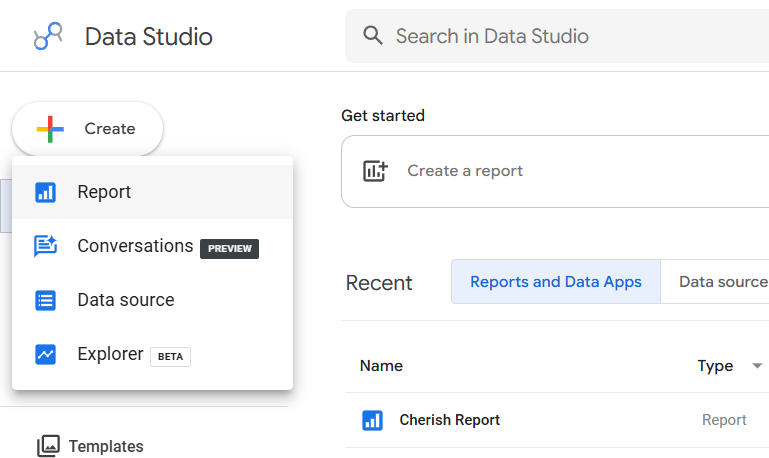Click the Create a report chart-plus icon
769x458 pixels.
pos(375,171)
